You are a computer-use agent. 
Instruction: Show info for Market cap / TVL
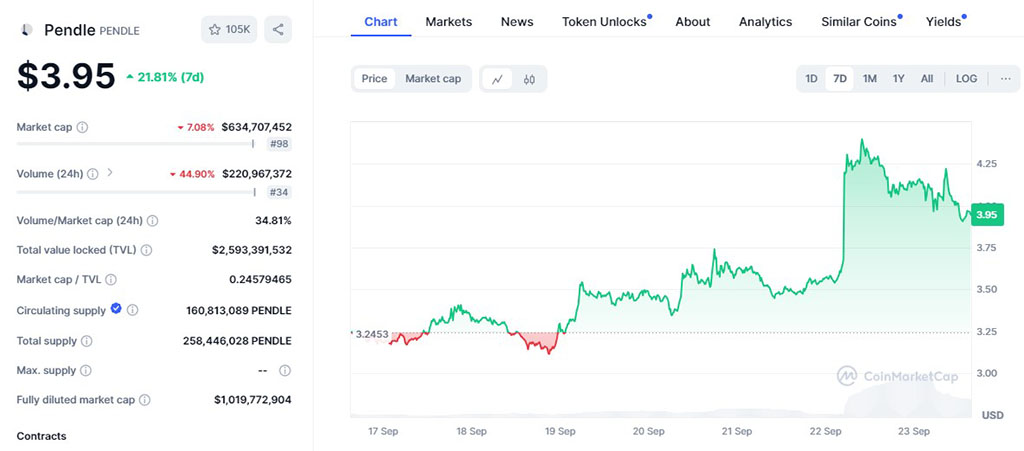point(111,279)
